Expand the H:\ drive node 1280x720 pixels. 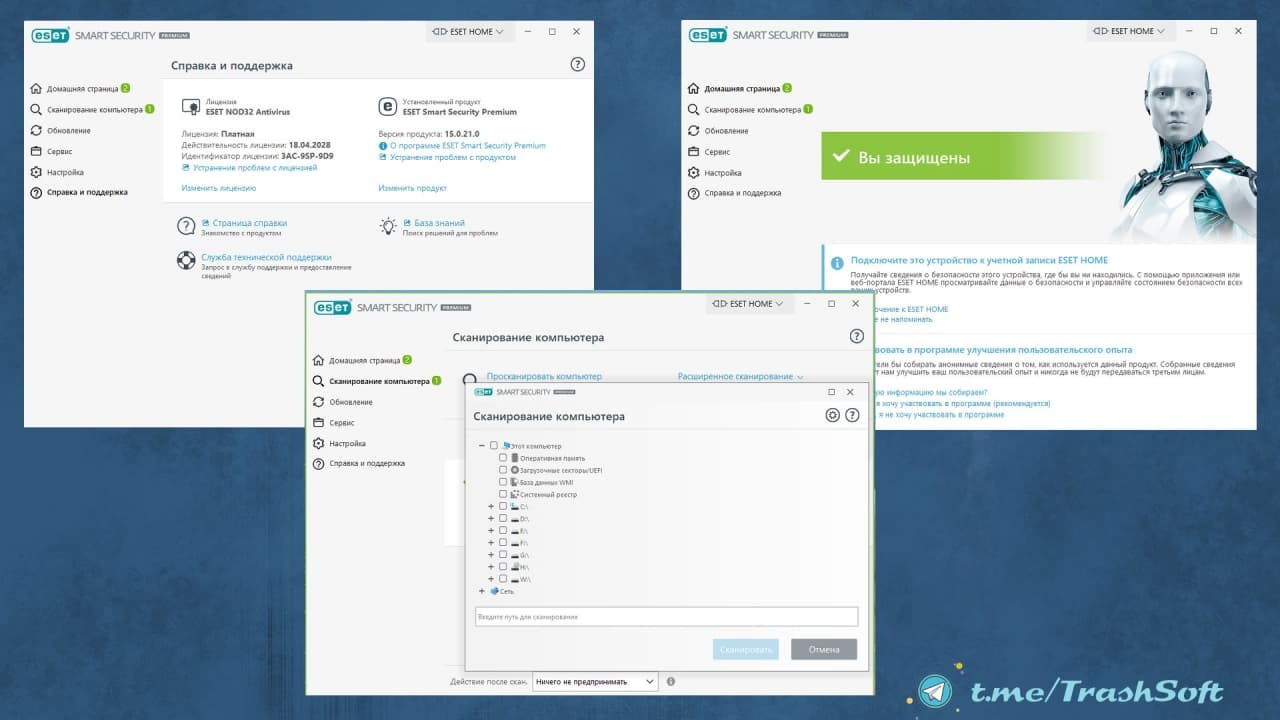pyautogui.click(x=491, y=567)
